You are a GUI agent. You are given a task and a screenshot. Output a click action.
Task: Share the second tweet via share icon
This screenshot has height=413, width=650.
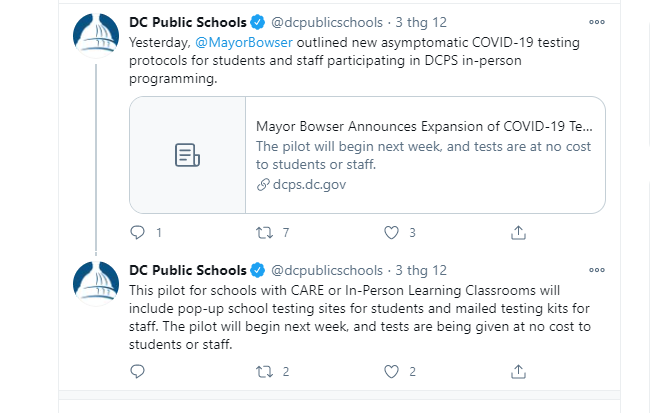click(x=518, y=372)
